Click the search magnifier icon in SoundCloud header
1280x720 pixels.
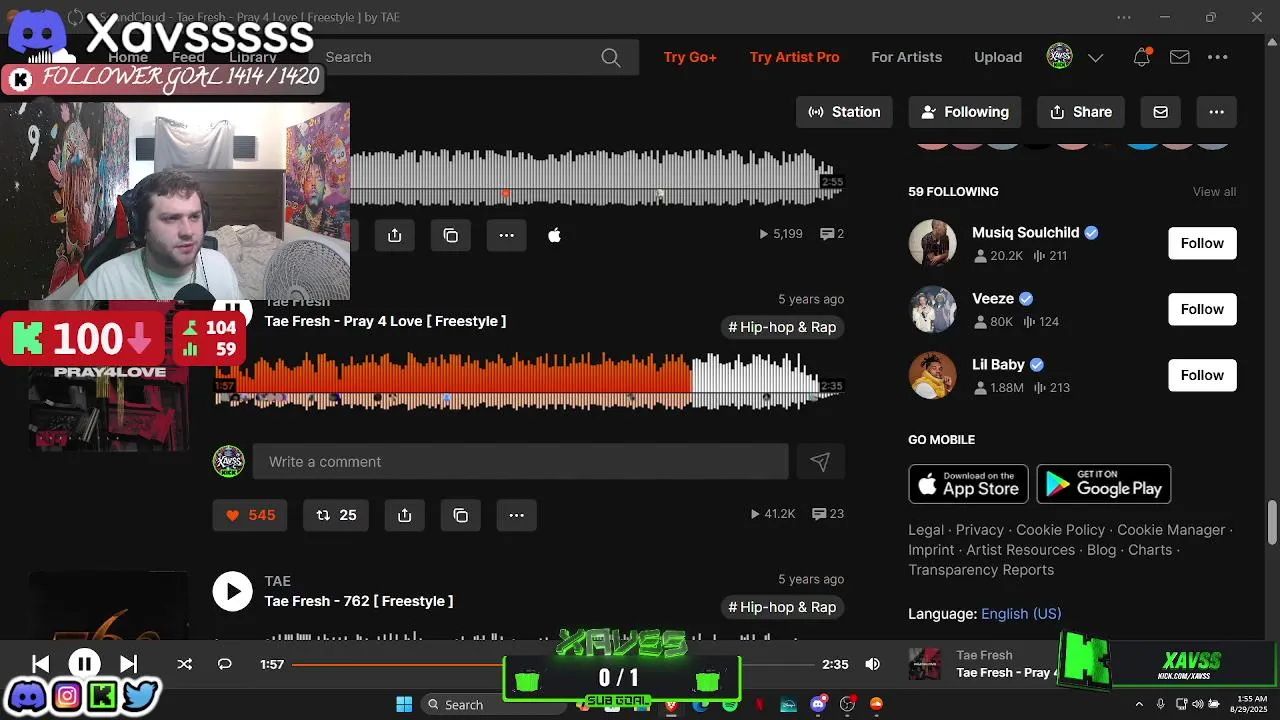(x=611, y=57)
